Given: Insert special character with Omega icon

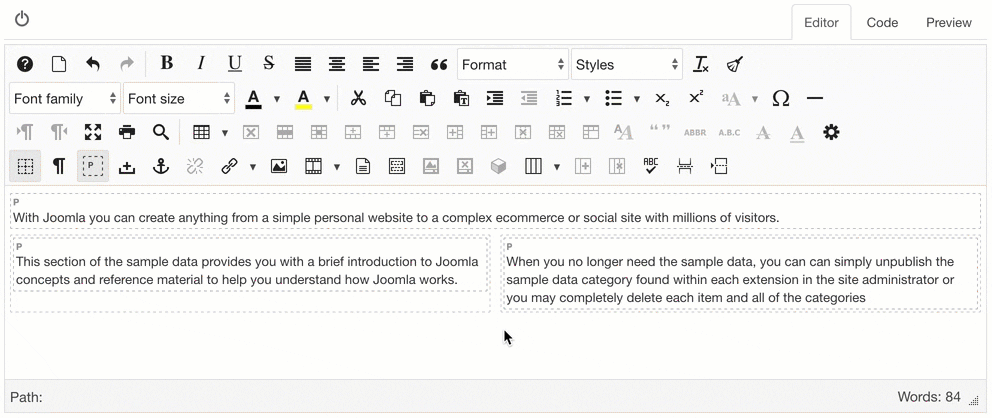Looking at the screenshot, I should 781,98.
